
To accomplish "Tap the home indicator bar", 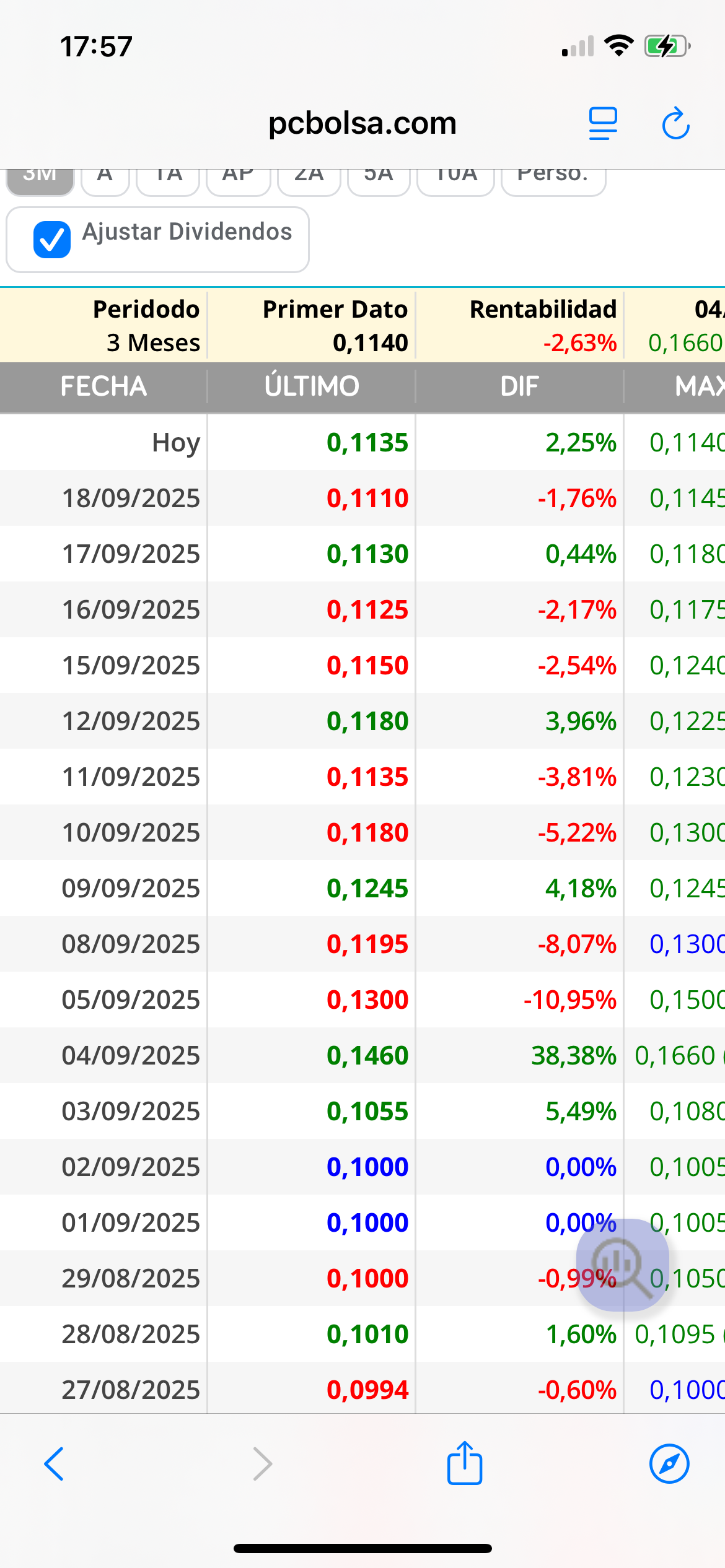I will 362,1548.
